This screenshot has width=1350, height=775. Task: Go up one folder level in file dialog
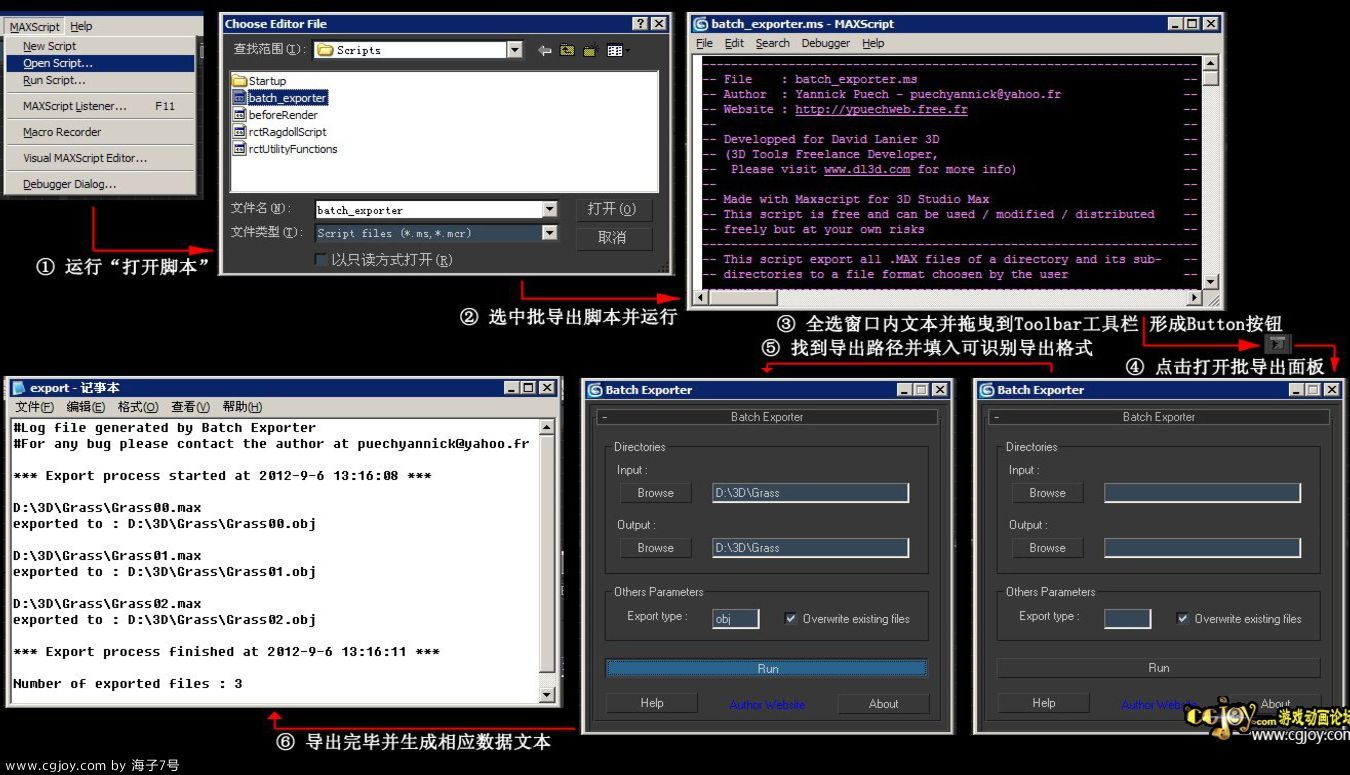(567, 50)
